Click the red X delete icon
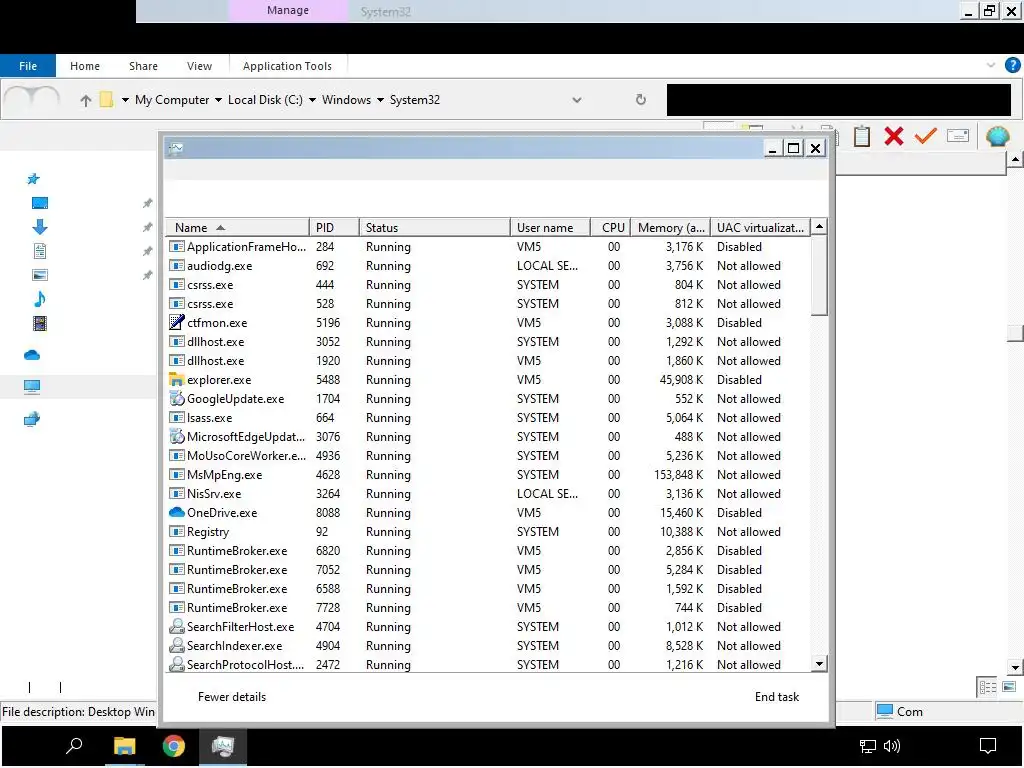Image resolution: width=1024 pixels, height=768 pixels. point(893,136)
